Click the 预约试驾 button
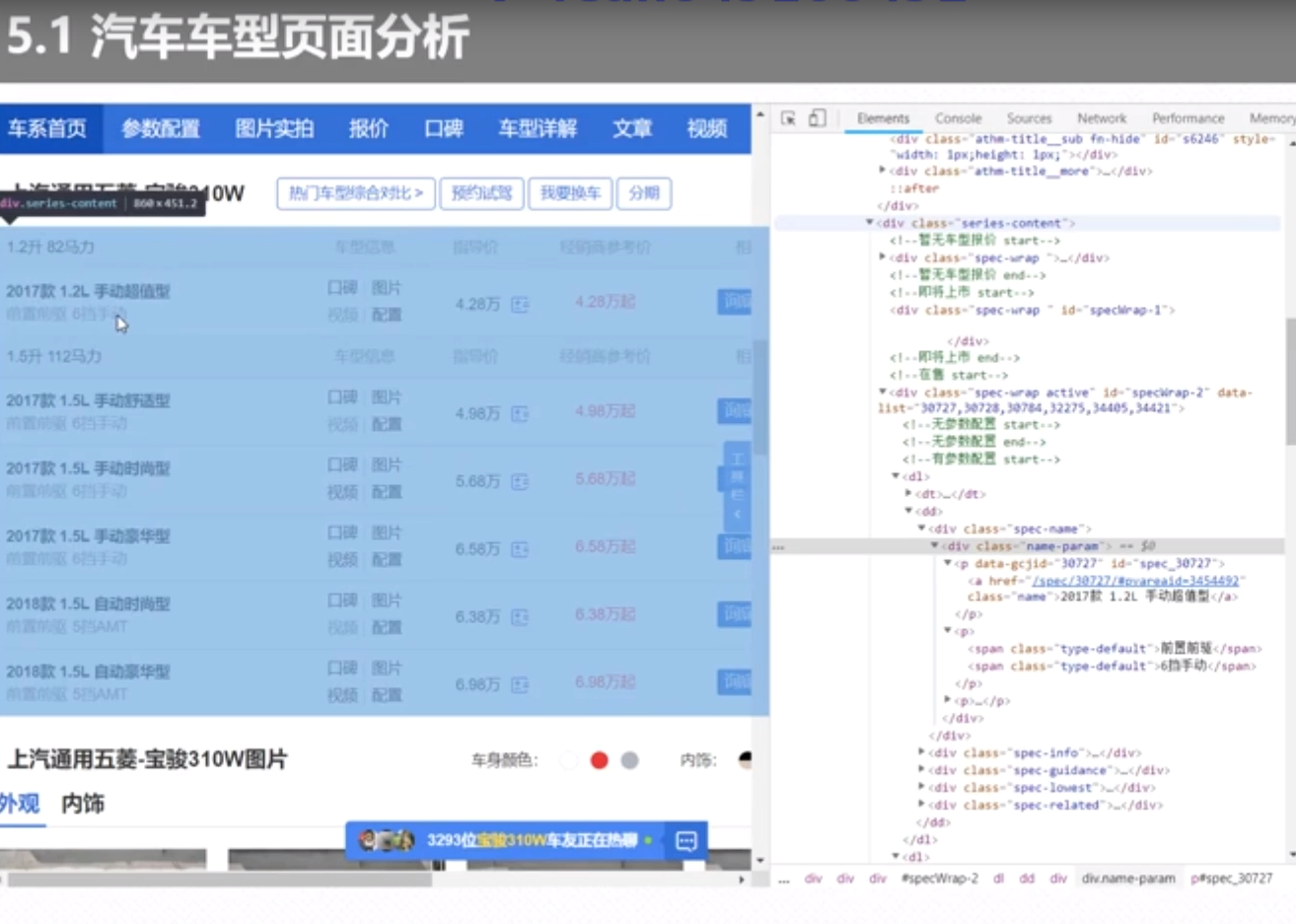Viewport: 1296px width, 924px height. click(481, 193)
